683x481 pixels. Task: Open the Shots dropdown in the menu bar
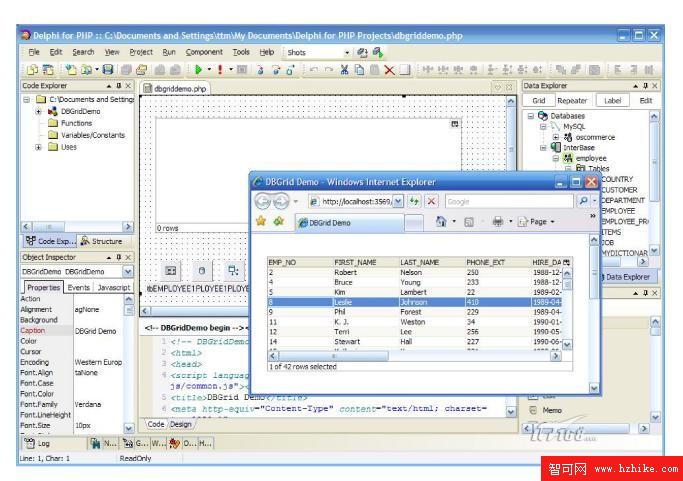point(347,53)
